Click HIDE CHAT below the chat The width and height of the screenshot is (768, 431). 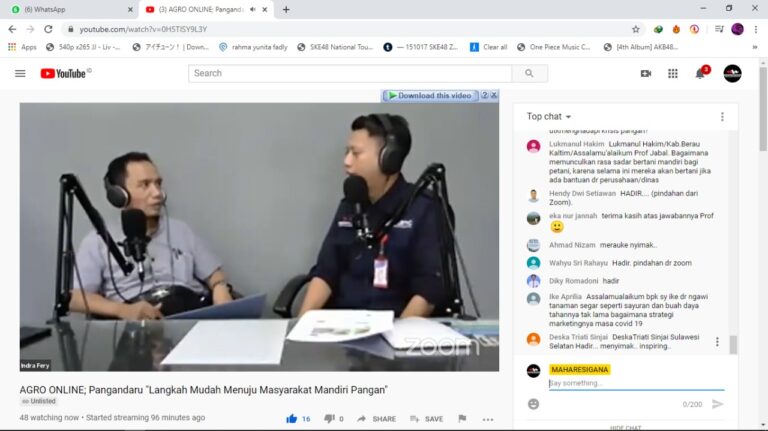click(x=625, y=428)
